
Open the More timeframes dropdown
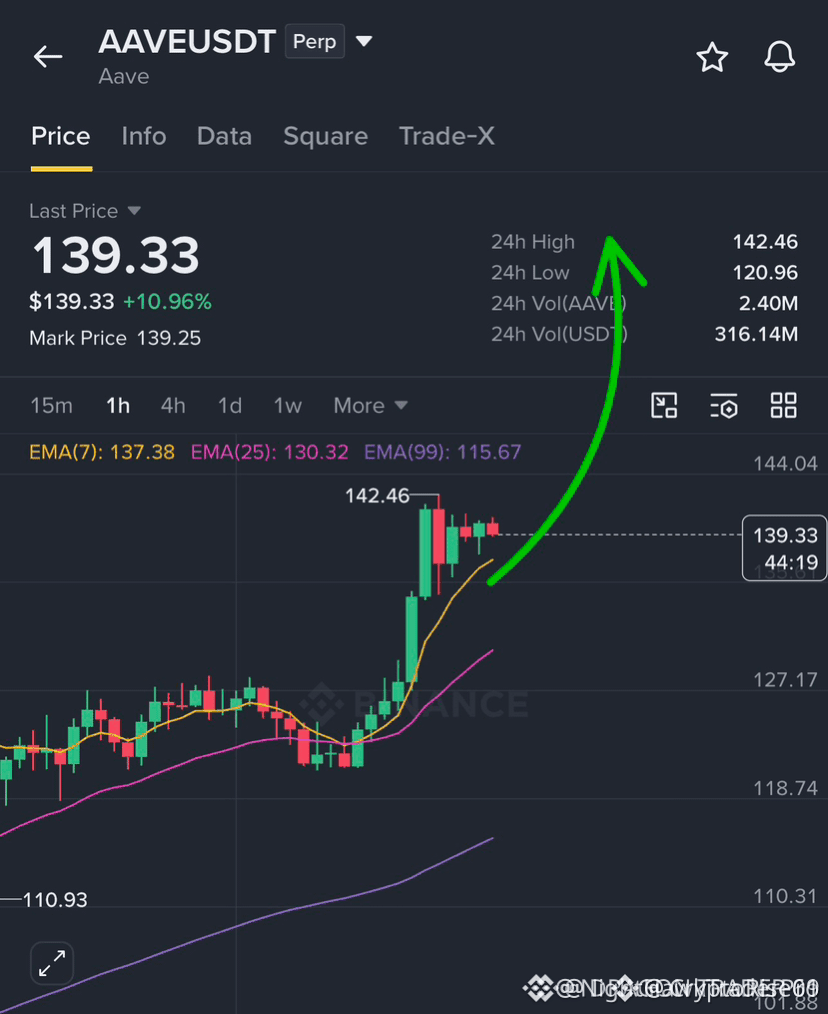click(x=371, y=405)
